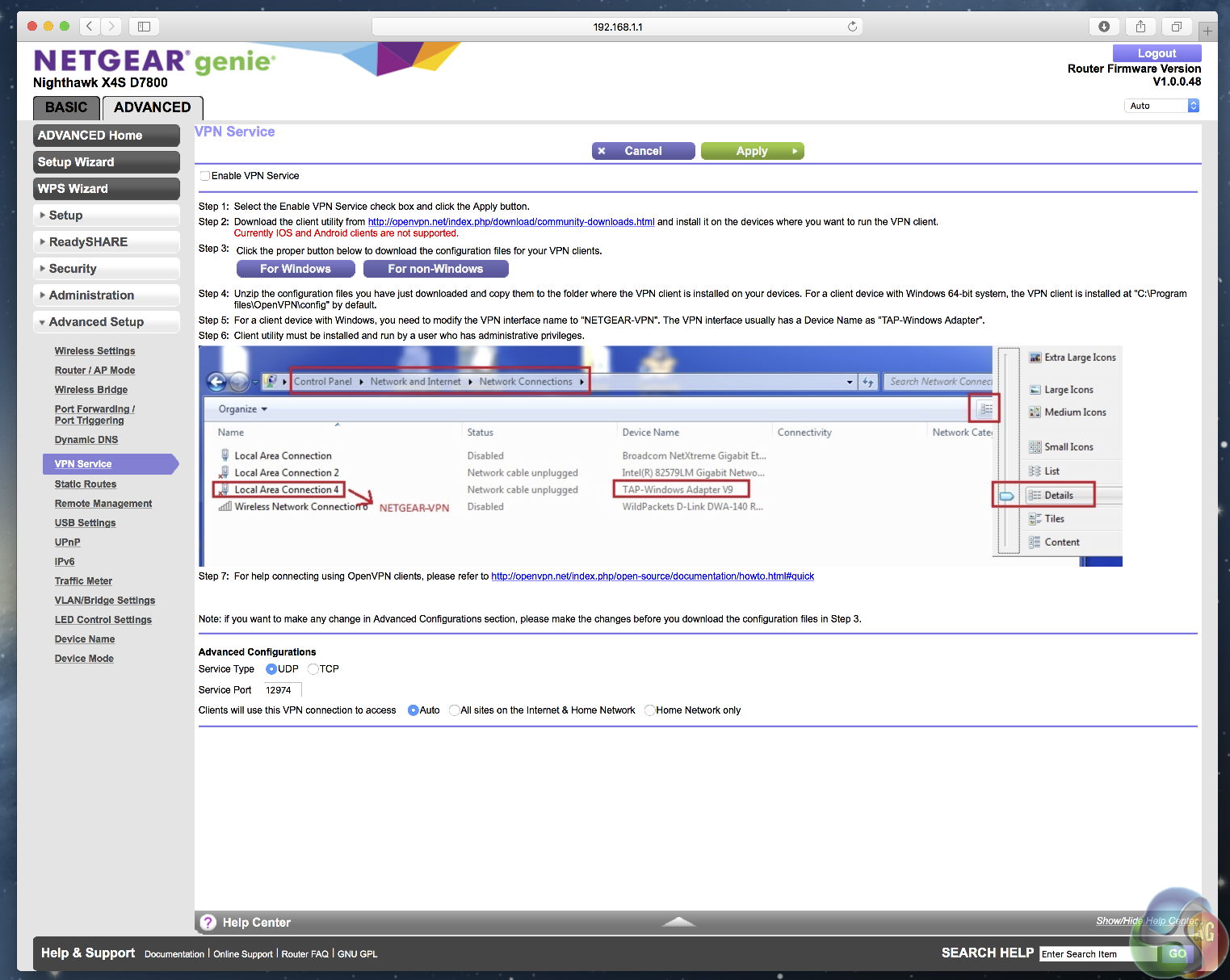Image resolution: width=1230 pixels, height=980 pixels.
Task: Open a new tab with plus icon
Action: click(1207, 31)
